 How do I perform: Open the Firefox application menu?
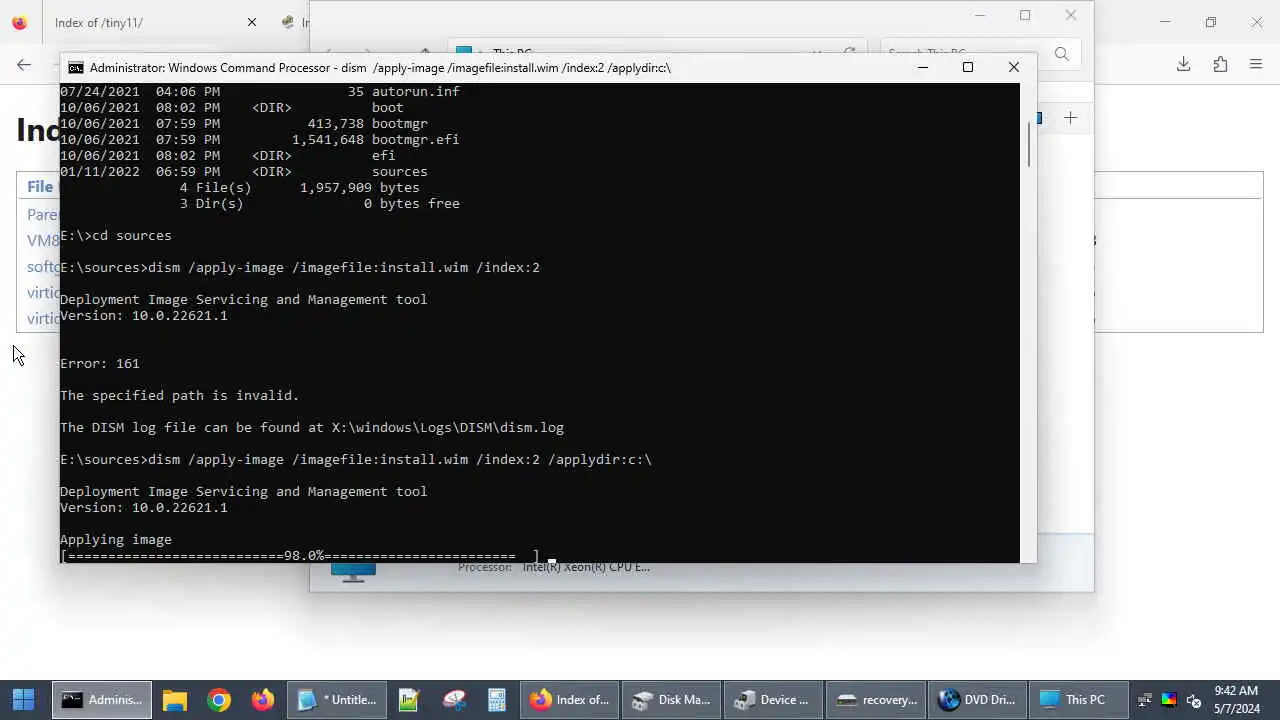tap(1256, 64)
